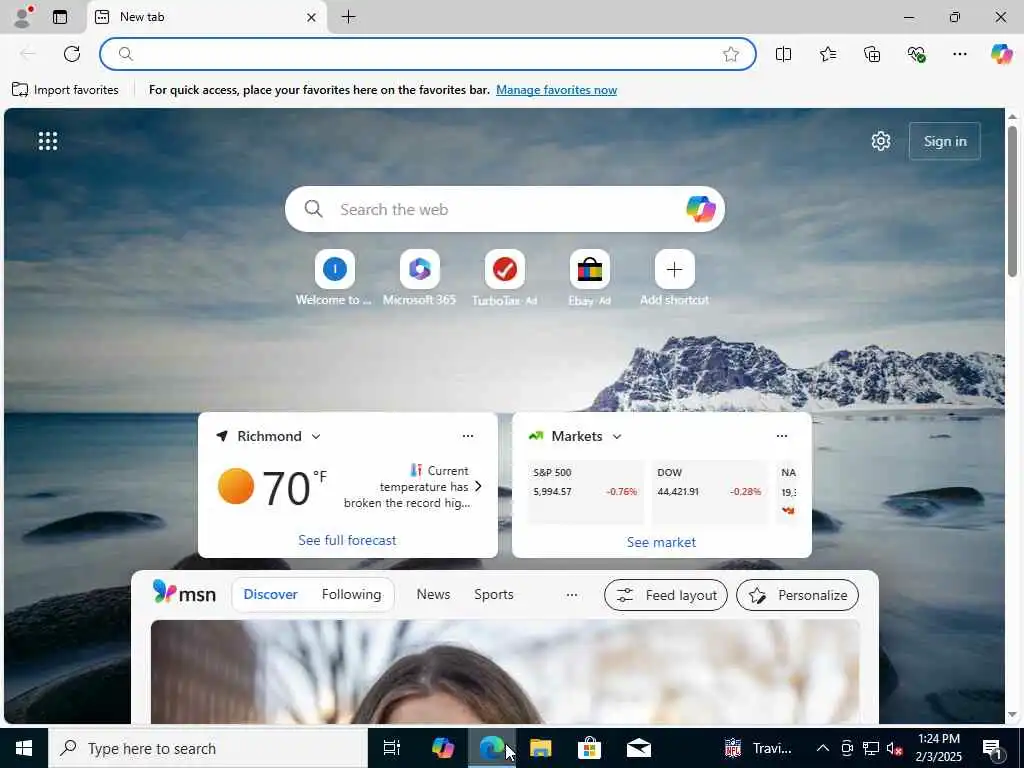1024x768 pixels.
Task: Select the S&P 500 ticker
Action: point(585,492)
